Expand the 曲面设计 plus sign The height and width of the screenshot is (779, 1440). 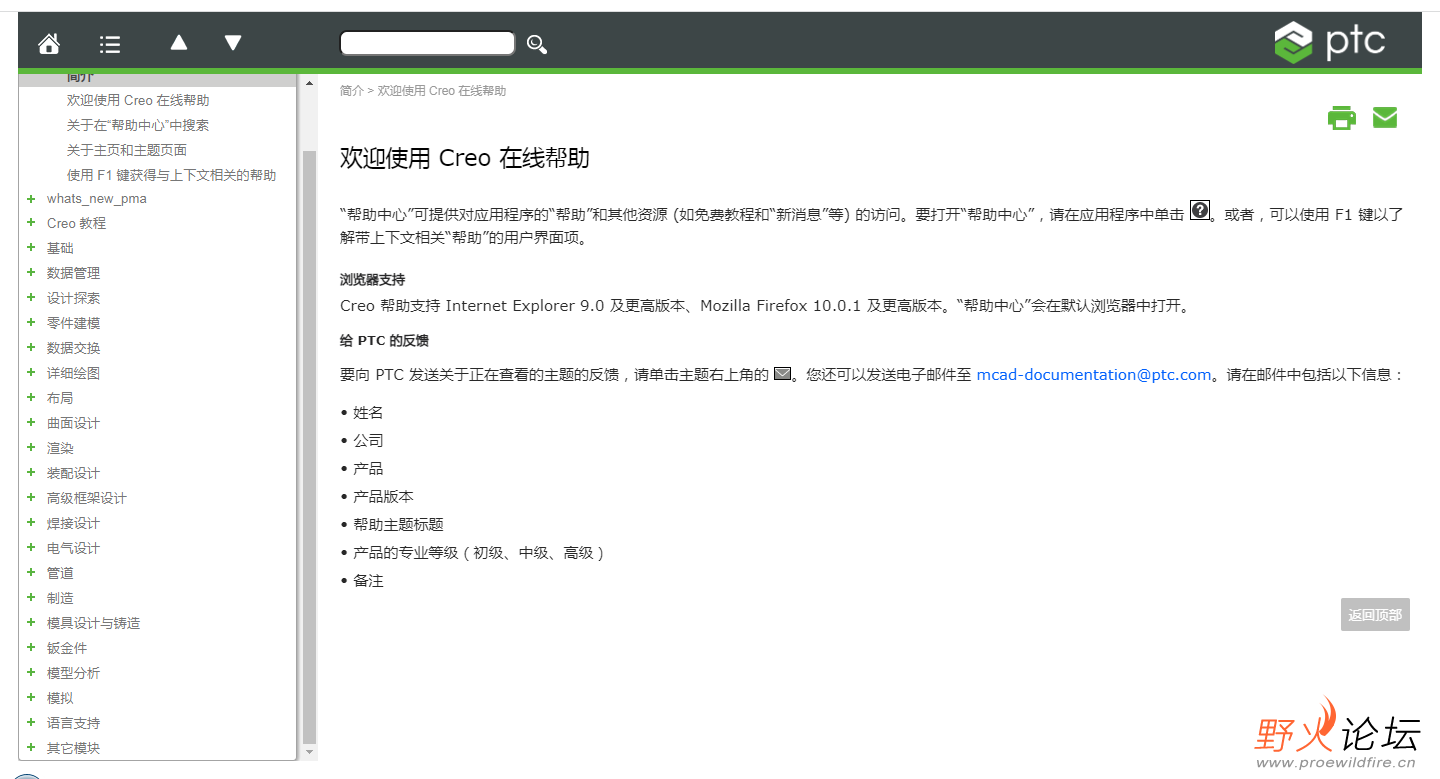(x=32, y=423)
